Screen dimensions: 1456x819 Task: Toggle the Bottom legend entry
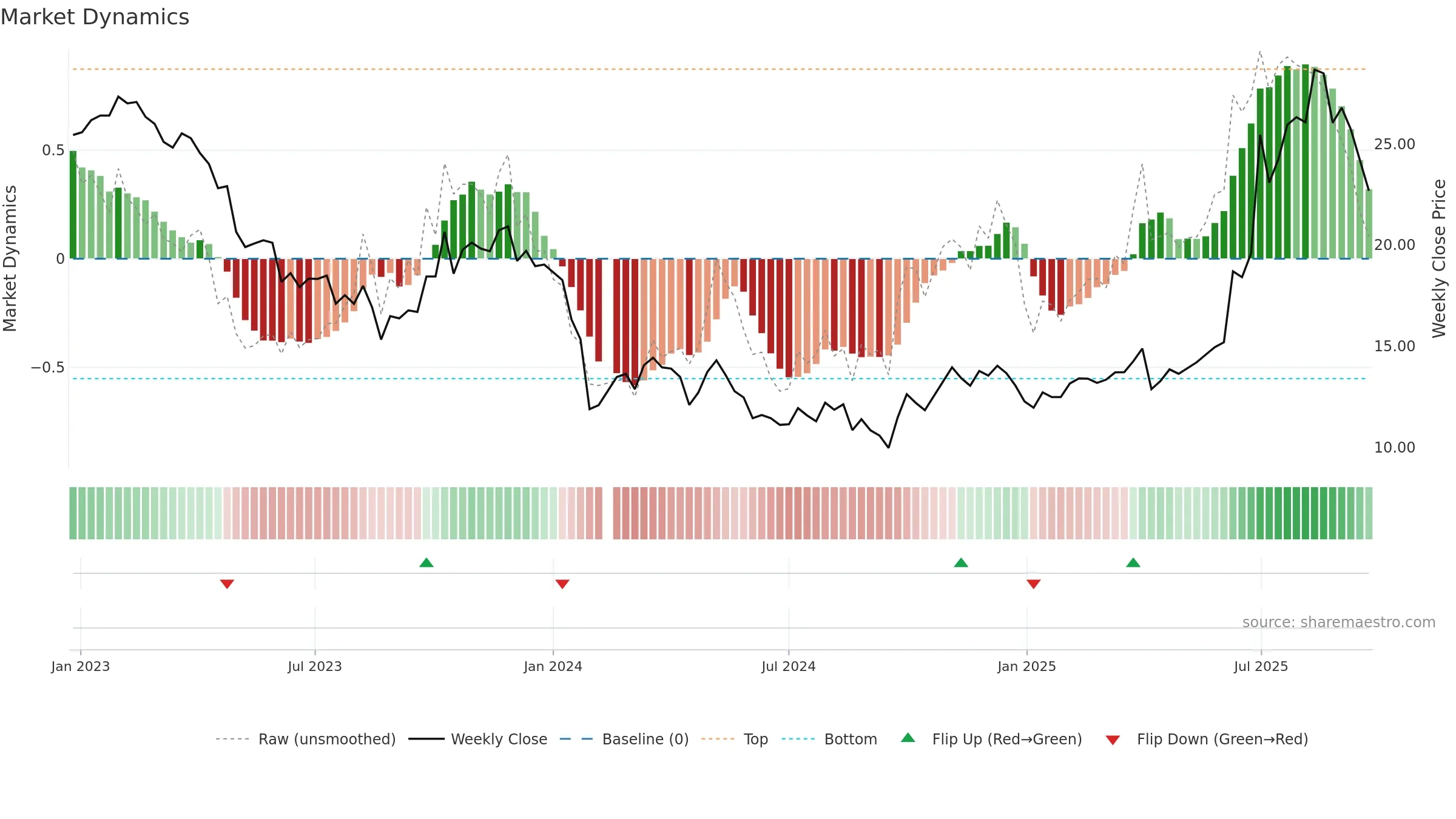pyautogui.click(x=829, y=739)
